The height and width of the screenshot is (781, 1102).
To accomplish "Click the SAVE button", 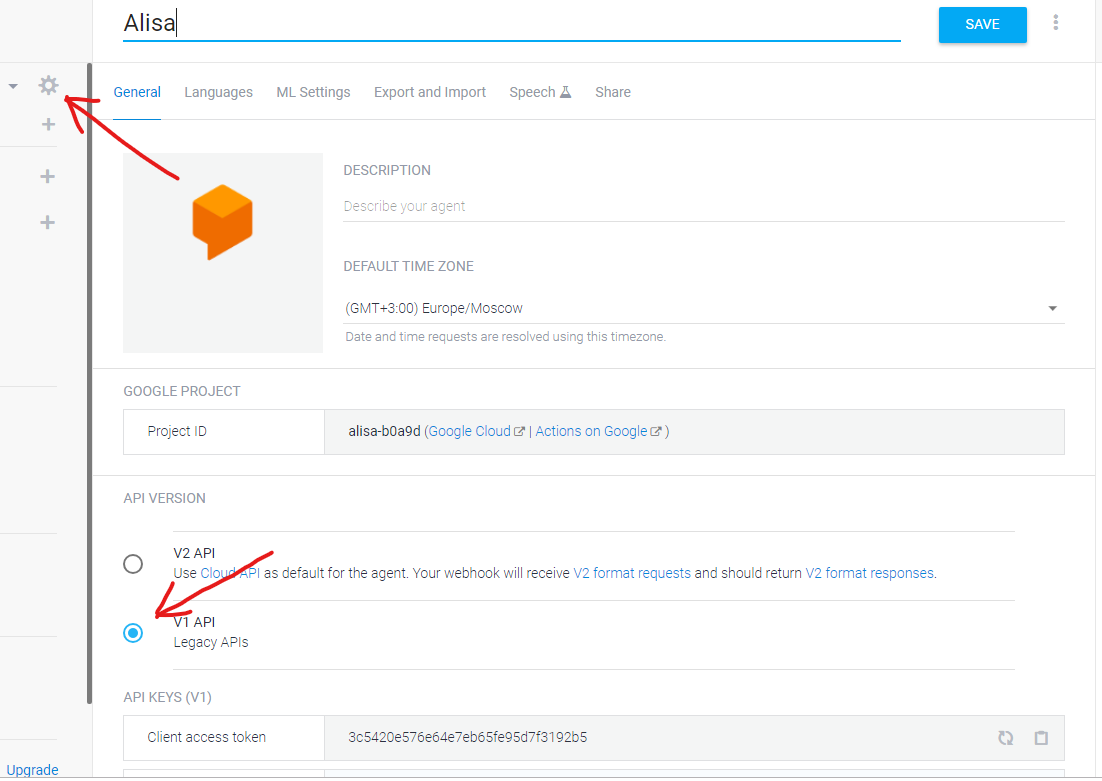I will [x=982, y=25].
